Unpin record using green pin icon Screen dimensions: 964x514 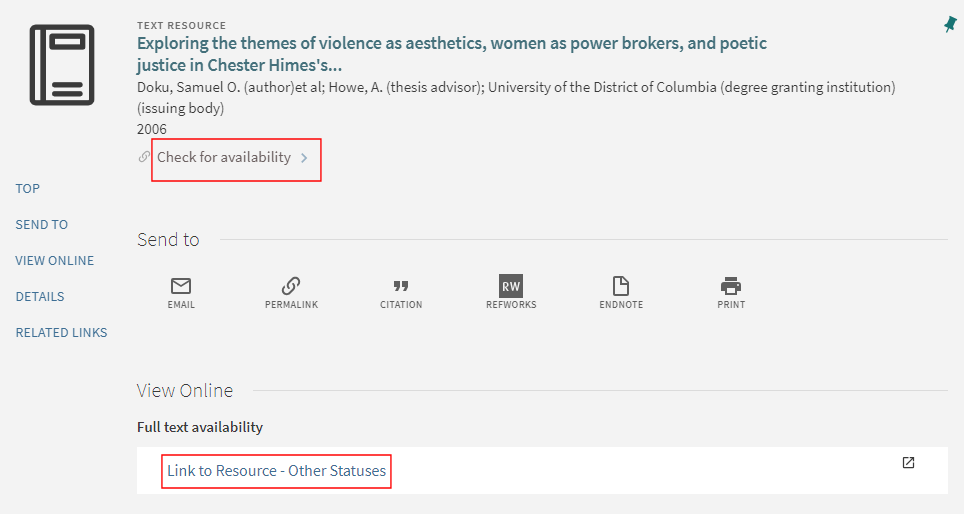949,25
